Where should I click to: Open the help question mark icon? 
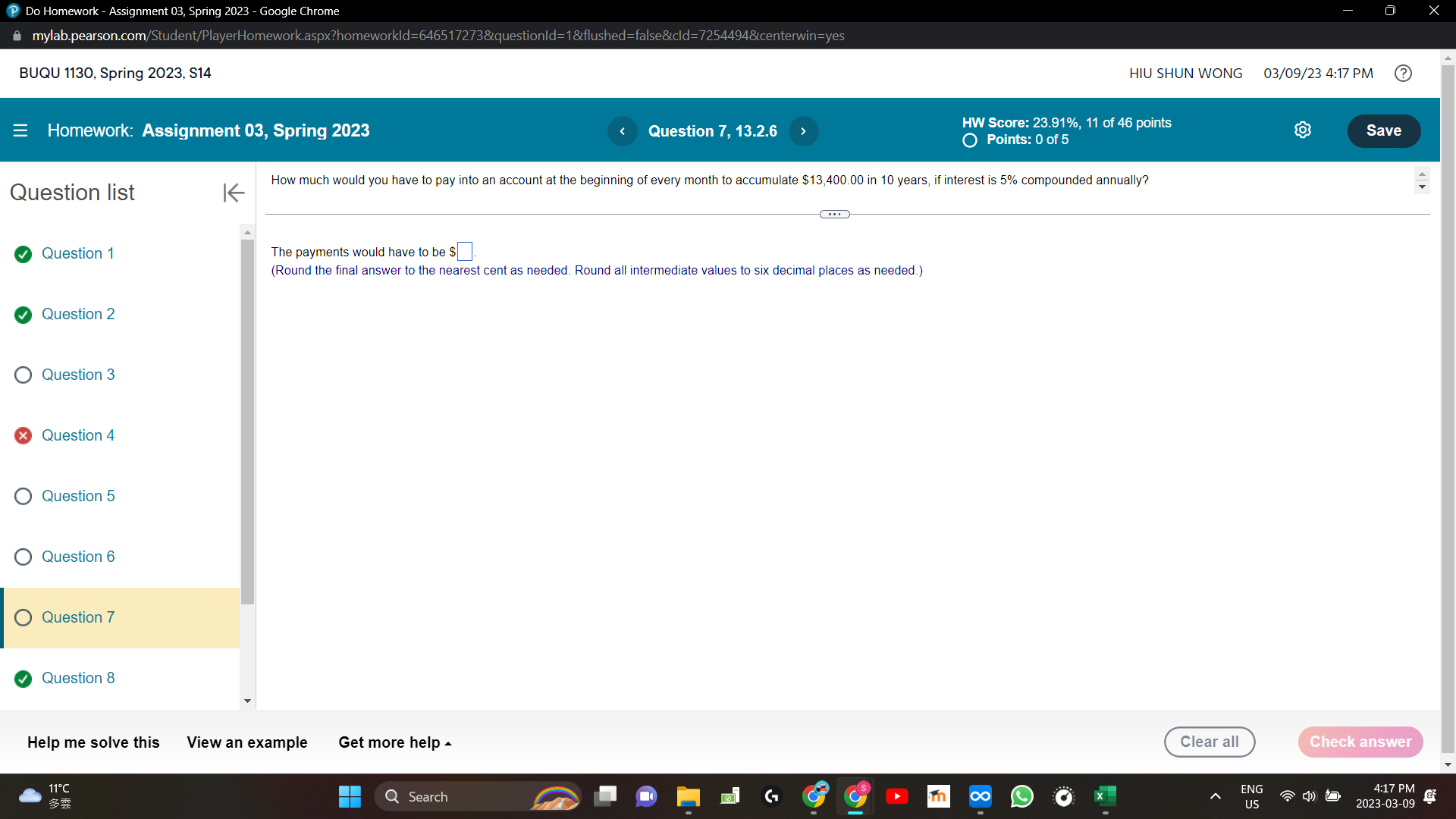click(x=1403, y=73)
